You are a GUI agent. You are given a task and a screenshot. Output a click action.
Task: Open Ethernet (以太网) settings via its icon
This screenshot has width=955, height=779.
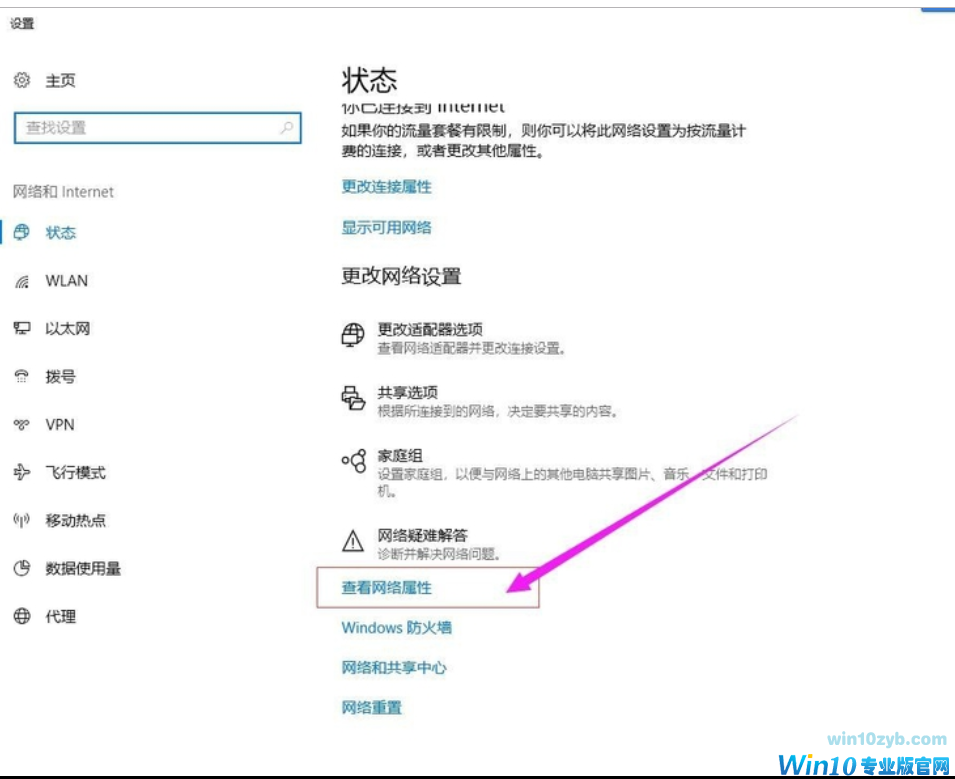point(22,328)
